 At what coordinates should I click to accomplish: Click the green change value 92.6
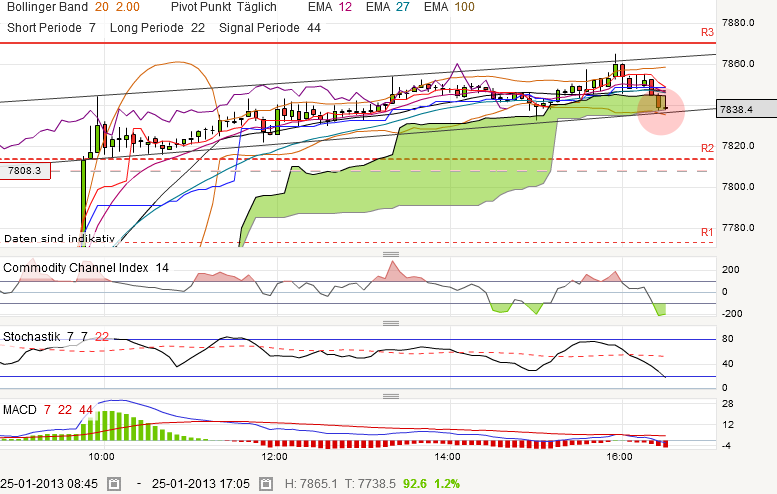click(415, 484)
